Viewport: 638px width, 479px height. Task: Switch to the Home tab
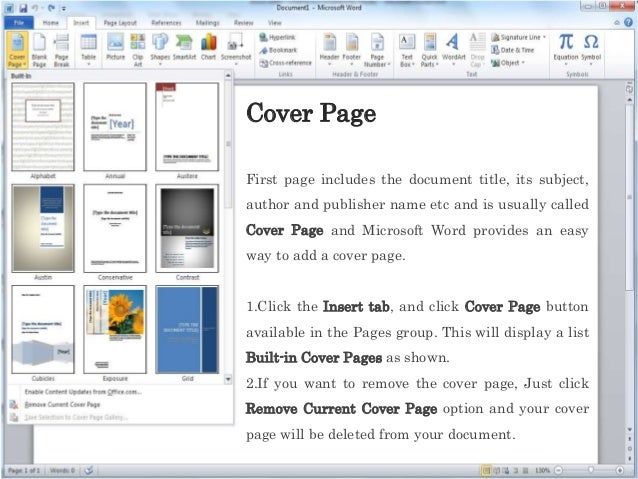[x=50, y=23]
